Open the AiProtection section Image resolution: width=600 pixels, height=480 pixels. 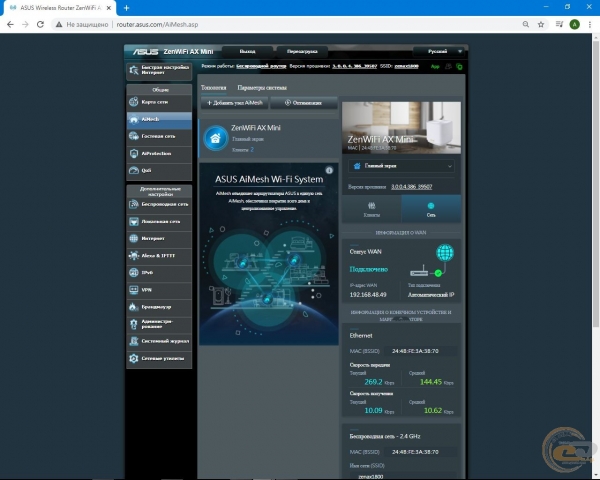point(159,153)
